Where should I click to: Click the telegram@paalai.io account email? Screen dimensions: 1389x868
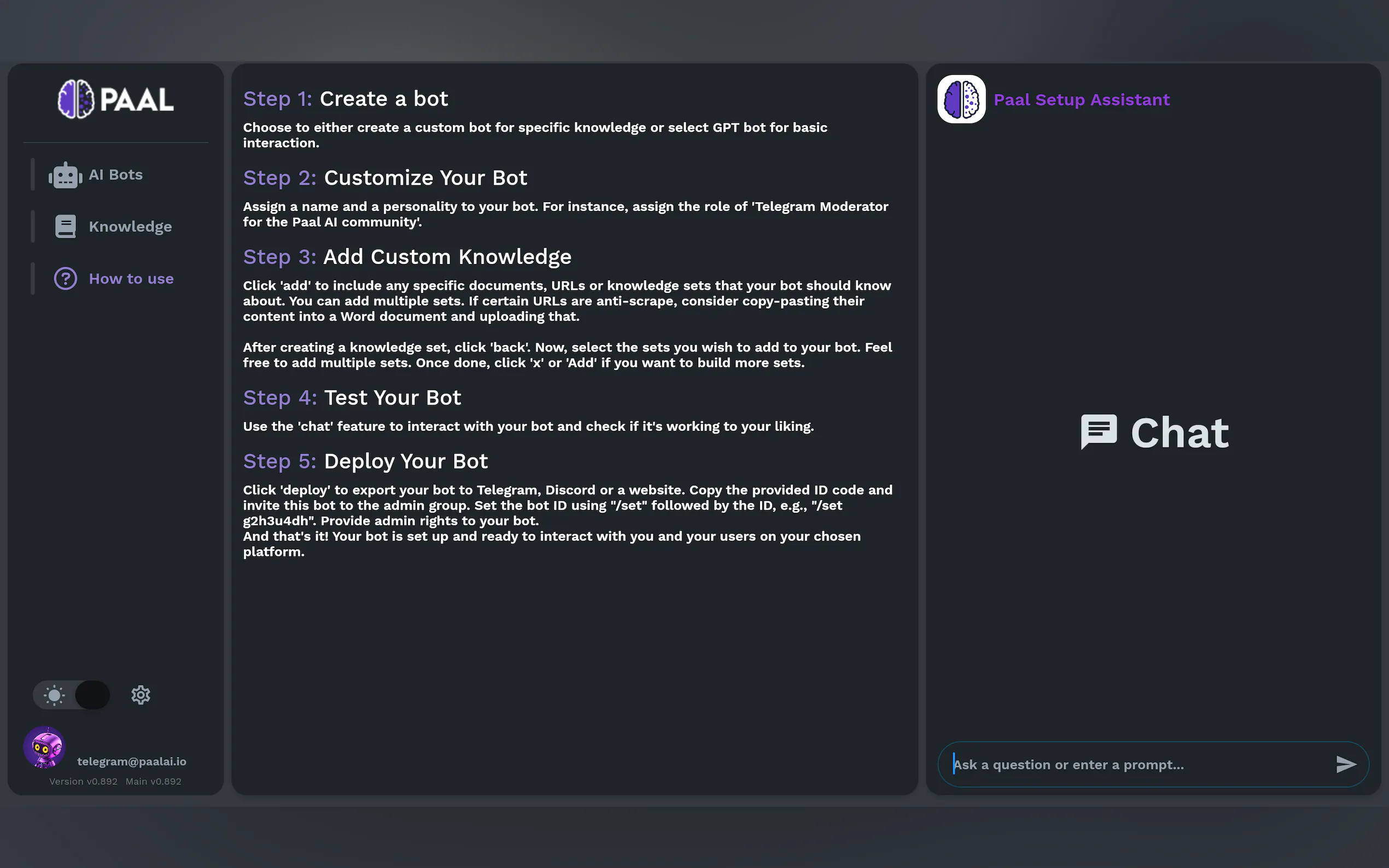click(x=131, y=762)
